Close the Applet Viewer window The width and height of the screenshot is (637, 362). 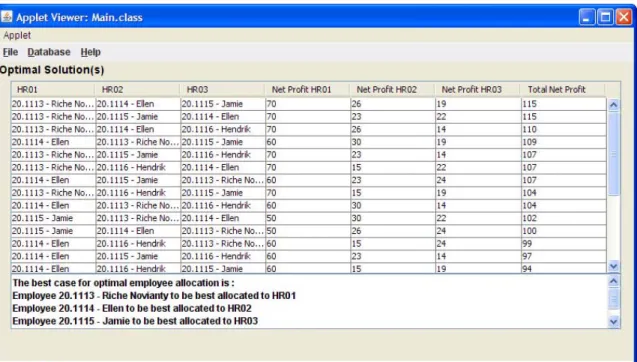(x=624, y=17)
